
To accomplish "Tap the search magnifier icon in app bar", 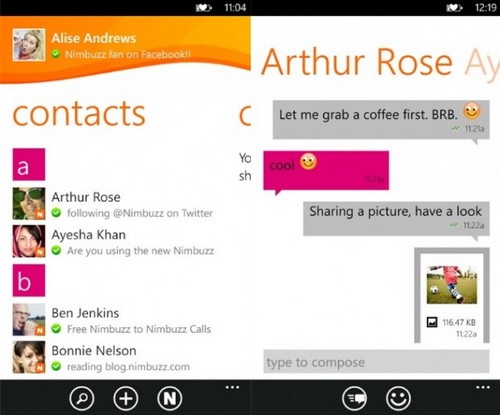I will (x=82, y=398).
